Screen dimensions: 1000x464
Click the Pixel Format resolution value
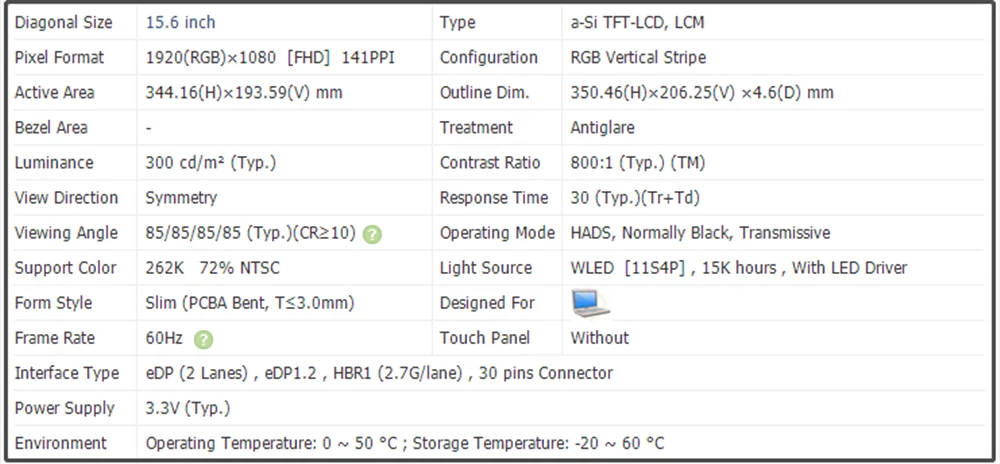[270, 57]
